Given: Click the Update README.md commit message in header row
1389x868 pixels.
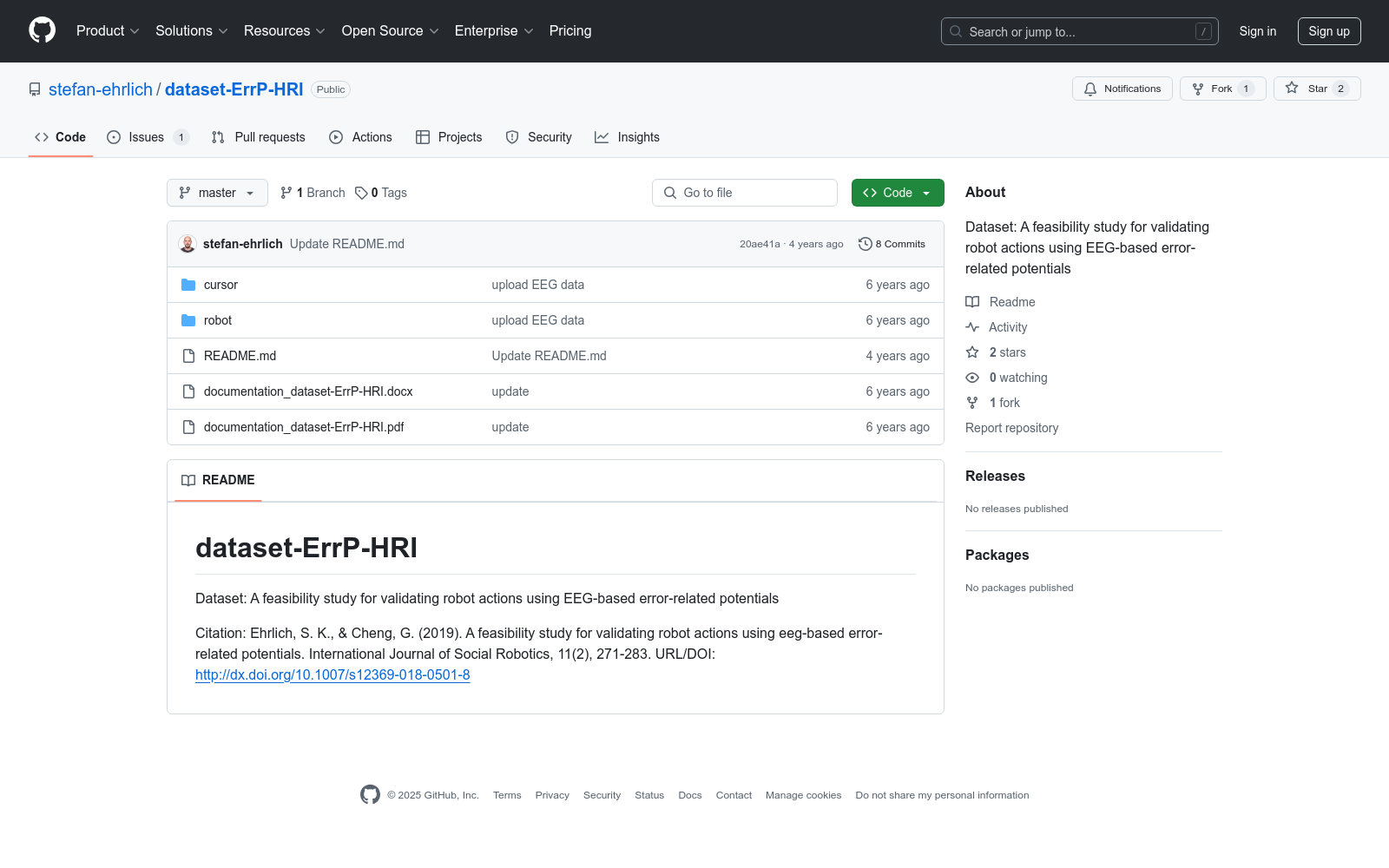Looking at the screenshot, I should [347, 244].
